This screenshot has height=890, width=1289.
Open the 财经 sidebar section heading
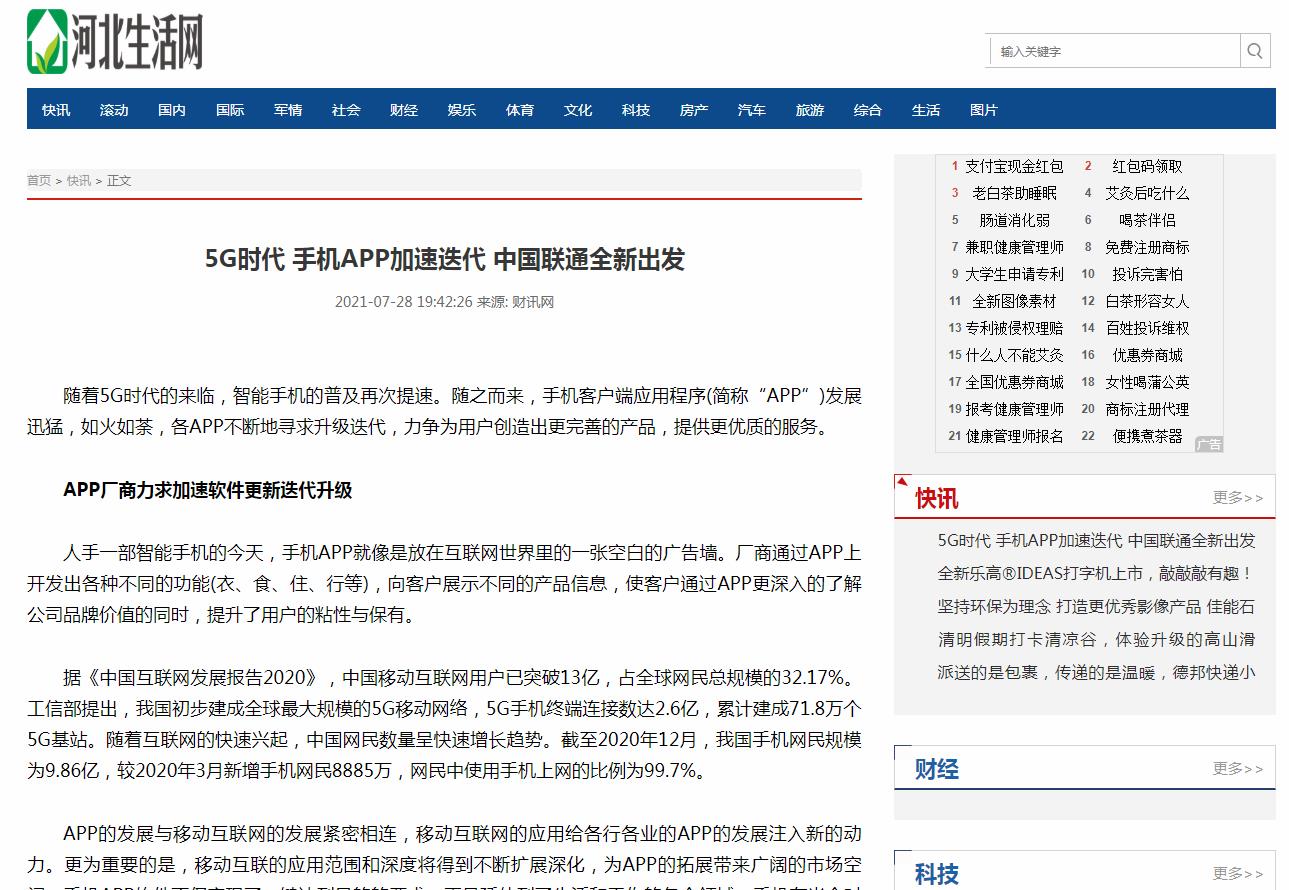coord(937,769)
